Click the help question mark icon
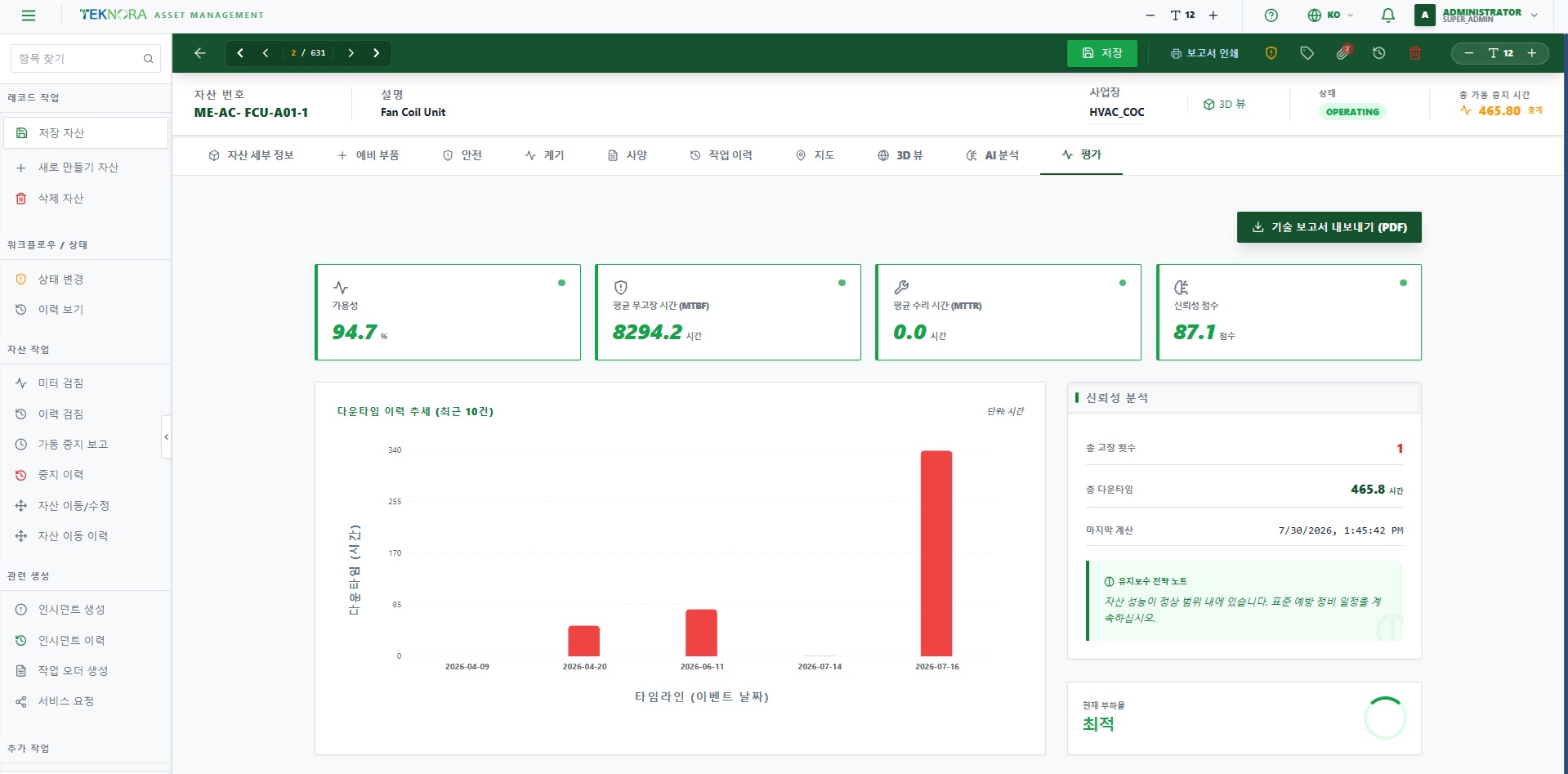The width and height of the screenshot is (1568, 774). coord(1271,16)
